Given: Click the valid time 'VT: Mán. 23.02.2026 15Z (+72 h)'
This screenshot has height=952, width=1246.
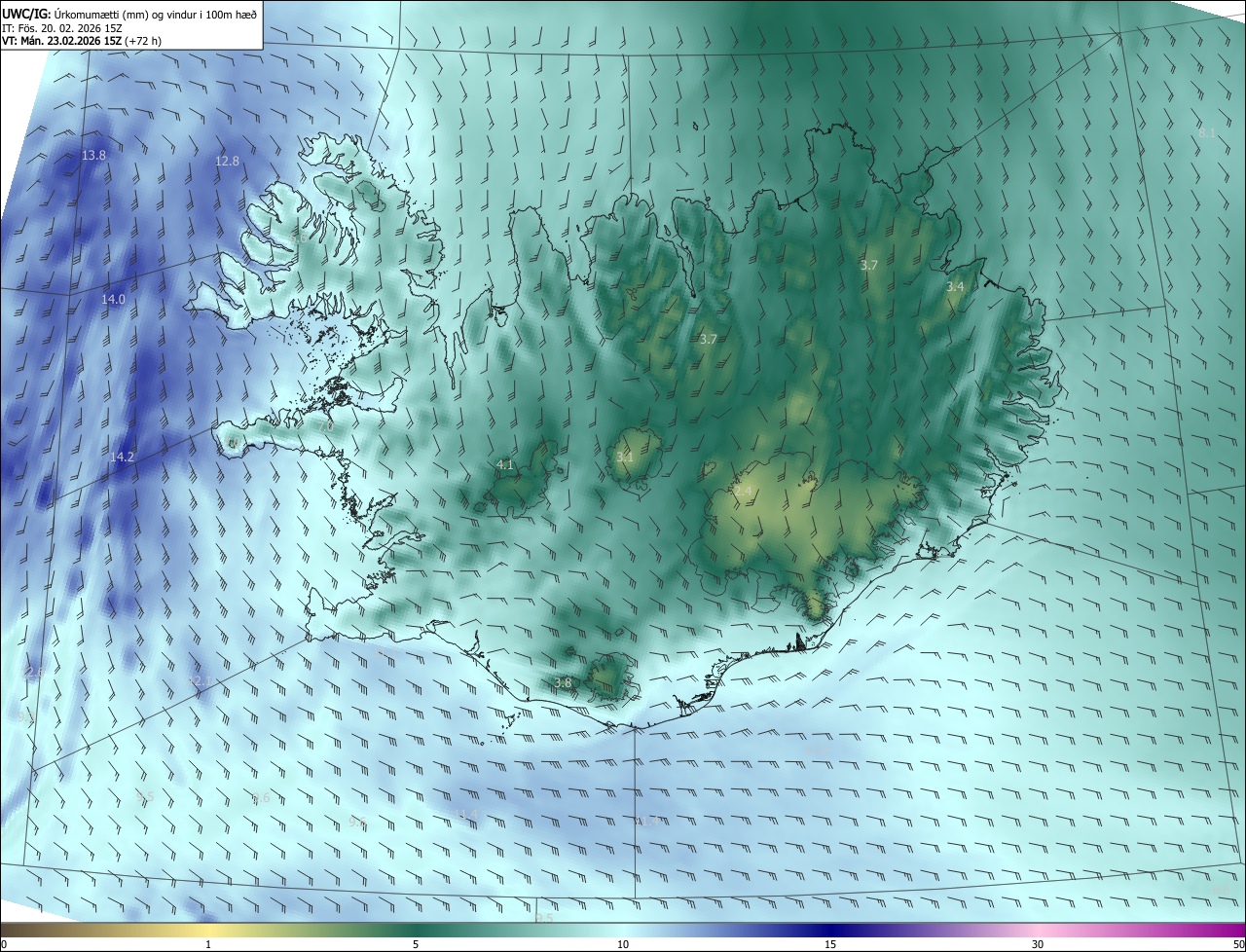Looking at the screenshot, I should (x=81, y=41).
